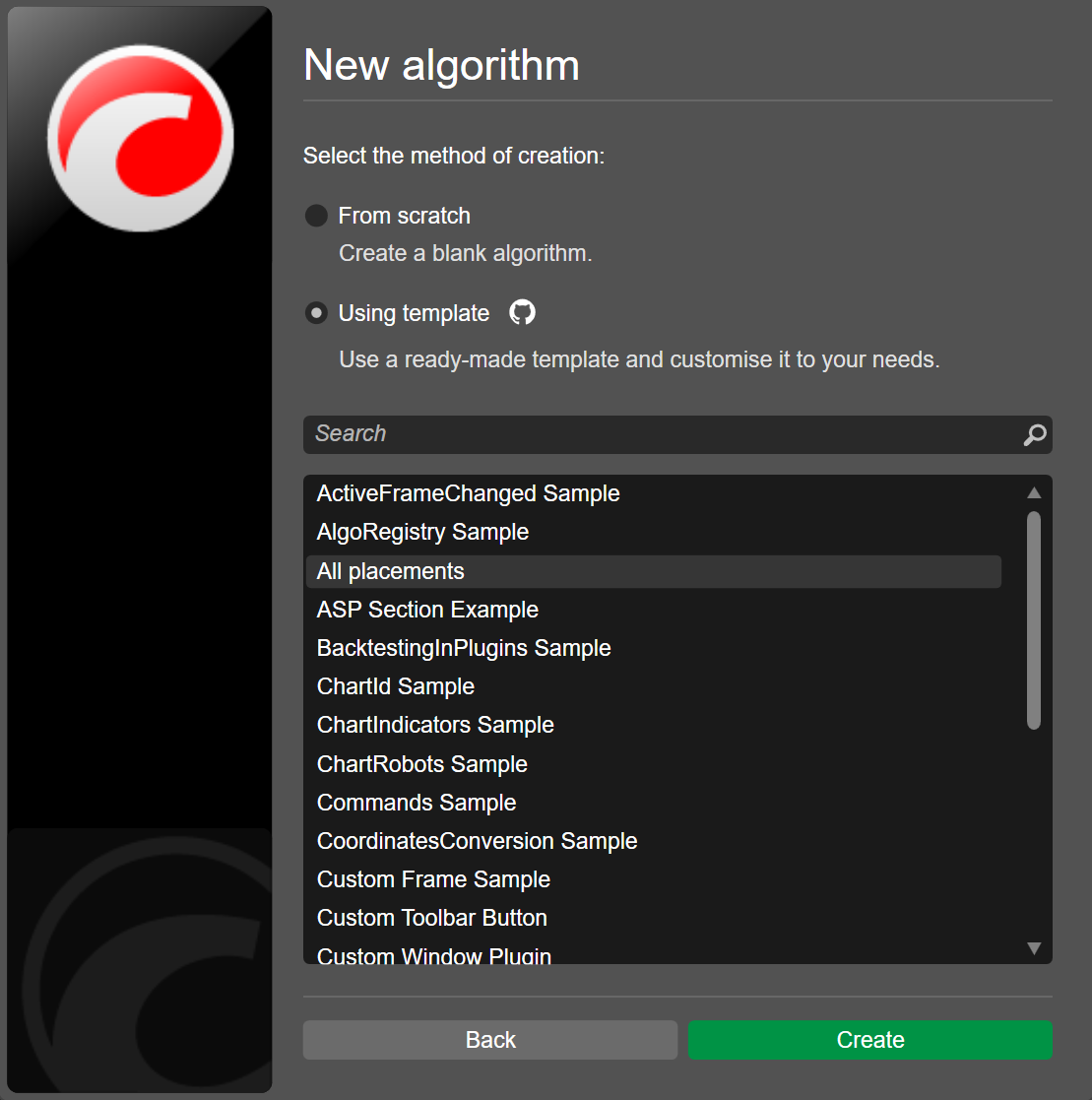Pick the ChartIndicators Sample entry

pyautogui.click(x=435, y=725)
